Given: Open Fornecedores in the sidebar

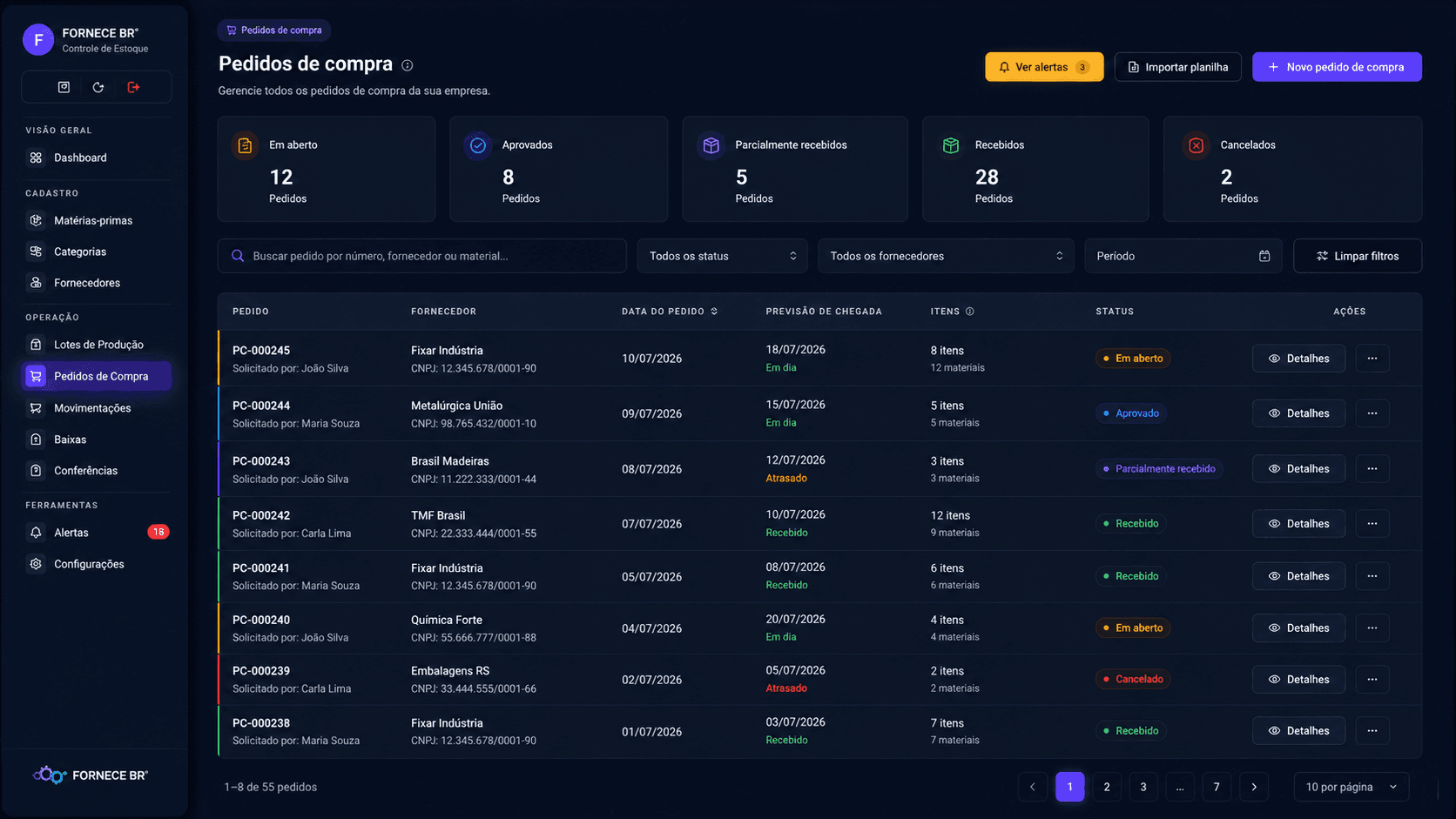Looking at the screenshot, I should (97, 283).
